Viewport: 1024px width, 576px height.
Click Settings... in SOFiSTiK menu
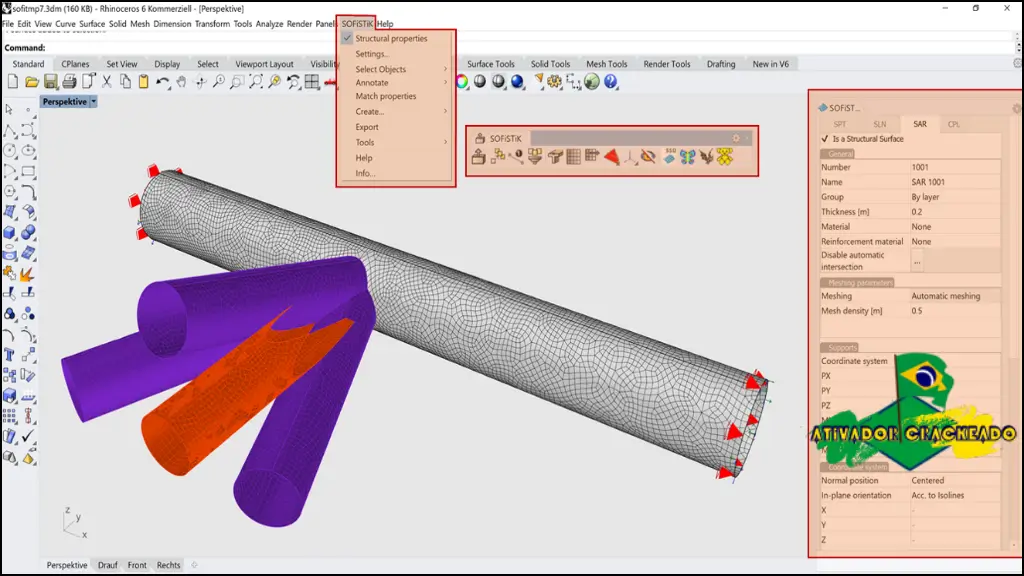372,54
